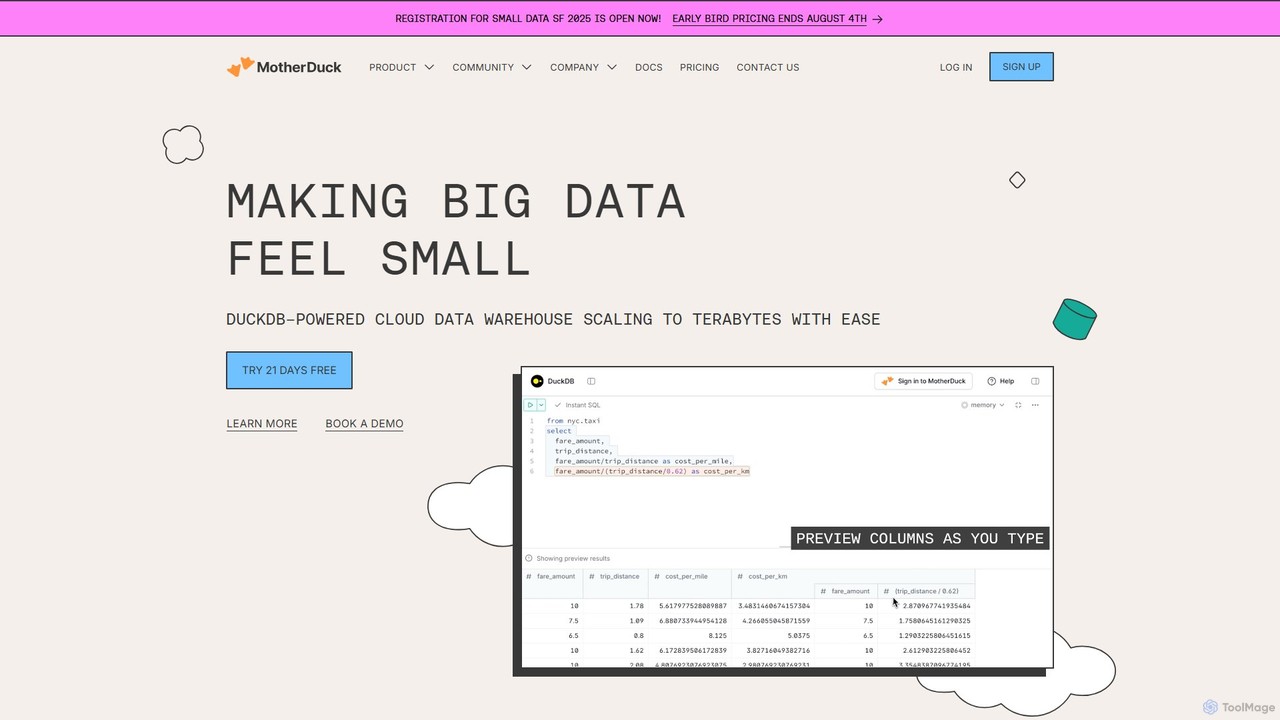This screenshot has width=1280, height=720.
Task: Click the Try 21 Days Free button
Action: 289,370
